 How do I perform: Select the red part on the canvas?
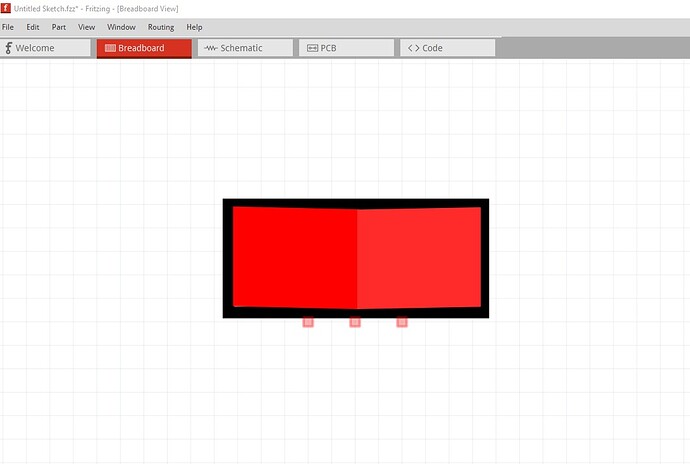[356, 258]
